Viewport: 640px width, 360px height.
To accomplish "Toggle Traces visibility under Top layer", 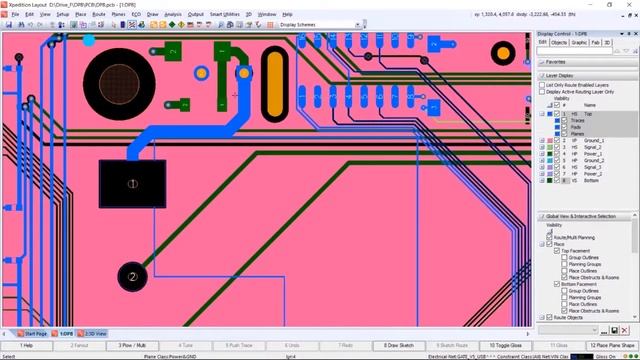I will [x=564, y=120].
